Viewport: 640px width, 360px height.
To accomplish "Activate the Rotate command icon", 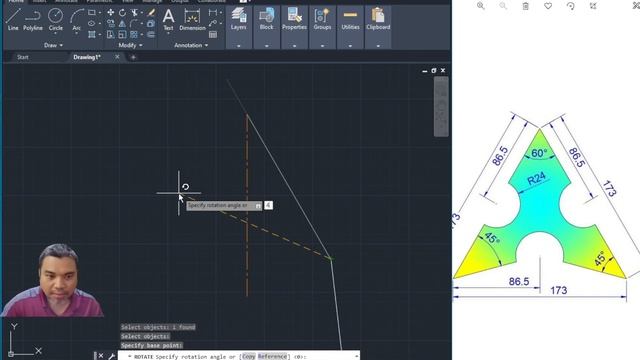I will tap(122, 13).
